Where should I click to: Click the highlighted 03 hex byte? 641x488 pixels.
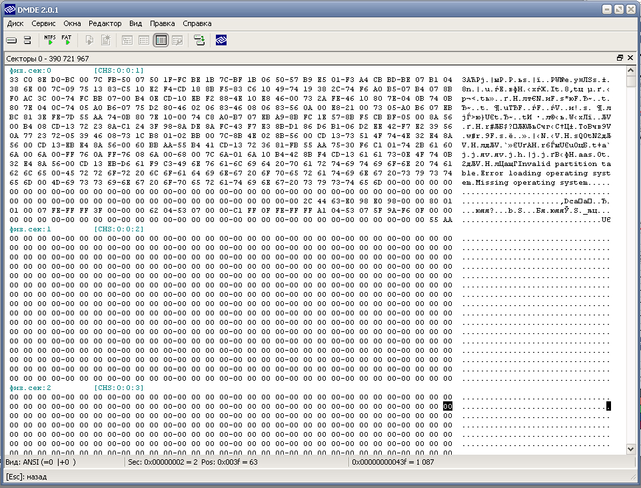[447, 406]
